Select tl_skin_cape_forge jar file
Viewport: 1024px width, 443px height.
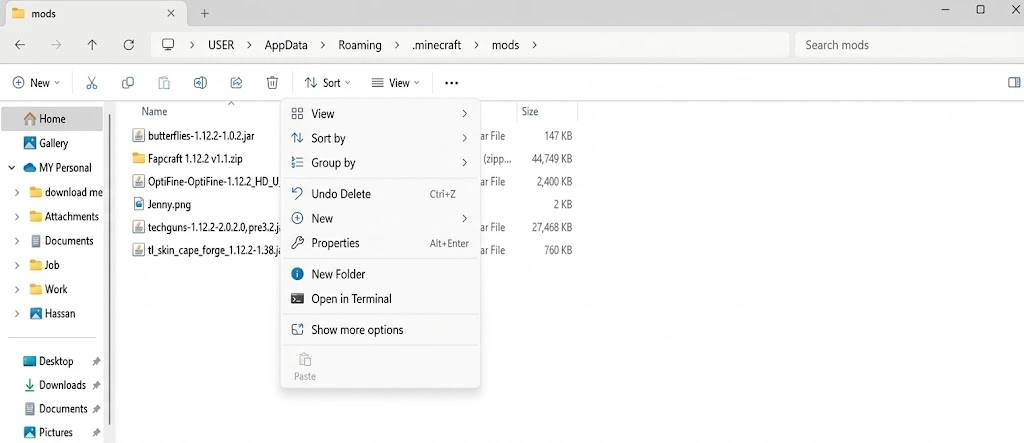tap(206, 250)
